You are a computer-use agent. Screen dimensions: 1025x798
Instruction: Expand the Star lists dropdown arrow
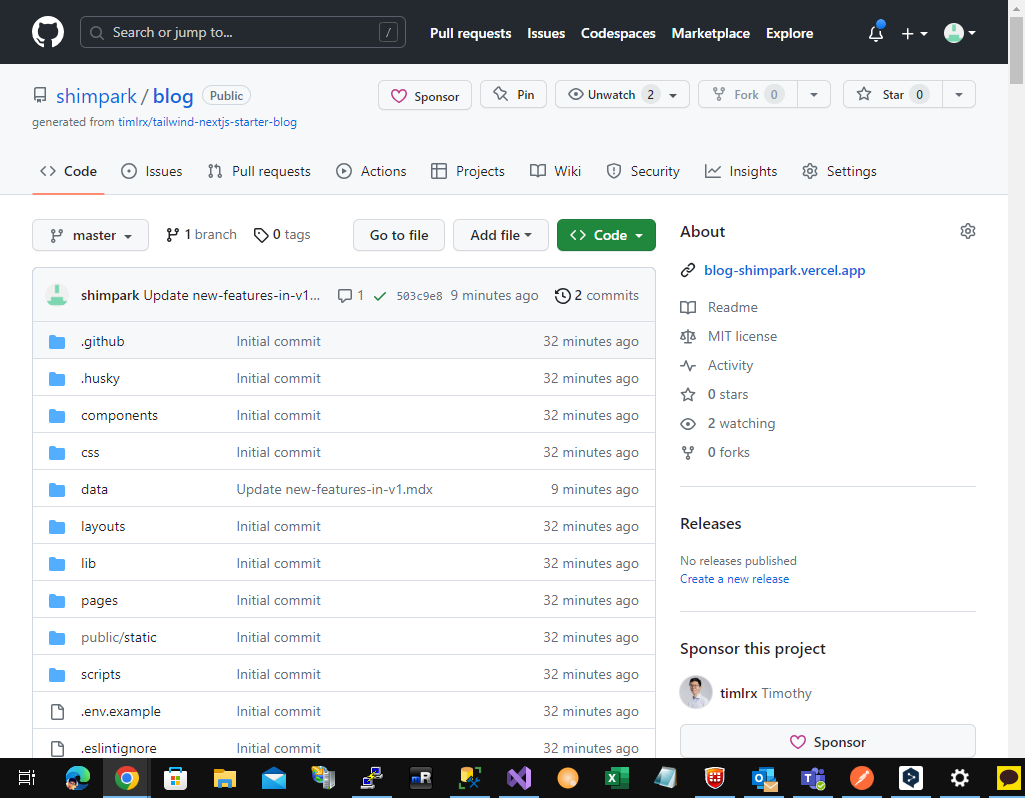959,95
